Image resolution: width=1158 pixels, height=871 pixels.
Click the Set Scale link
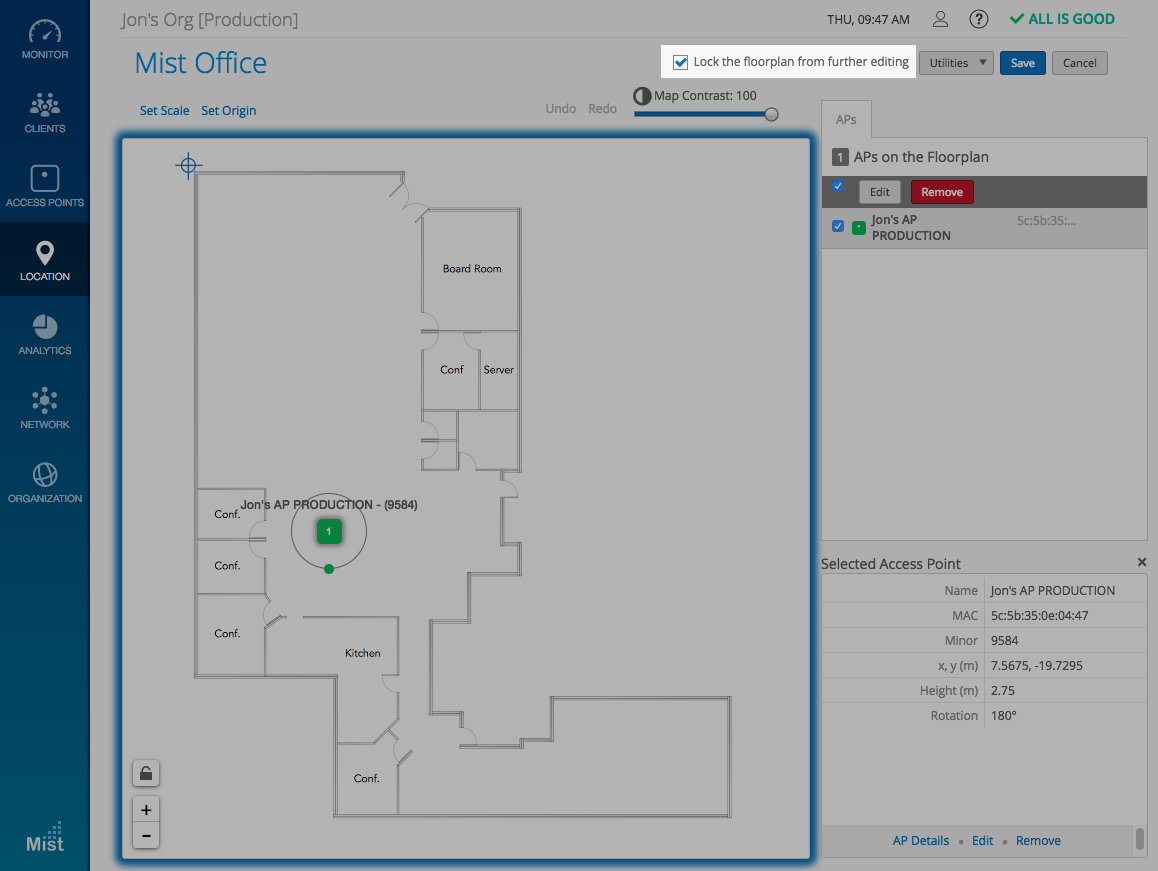tap(165, 111)
